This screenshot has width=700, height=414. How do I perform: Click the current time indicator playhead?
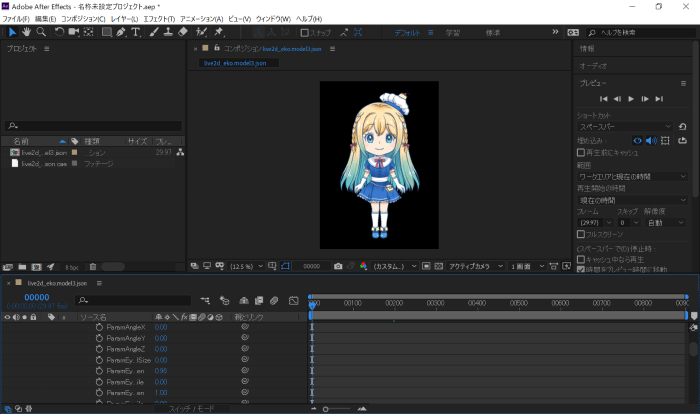(x=312, y=305)
